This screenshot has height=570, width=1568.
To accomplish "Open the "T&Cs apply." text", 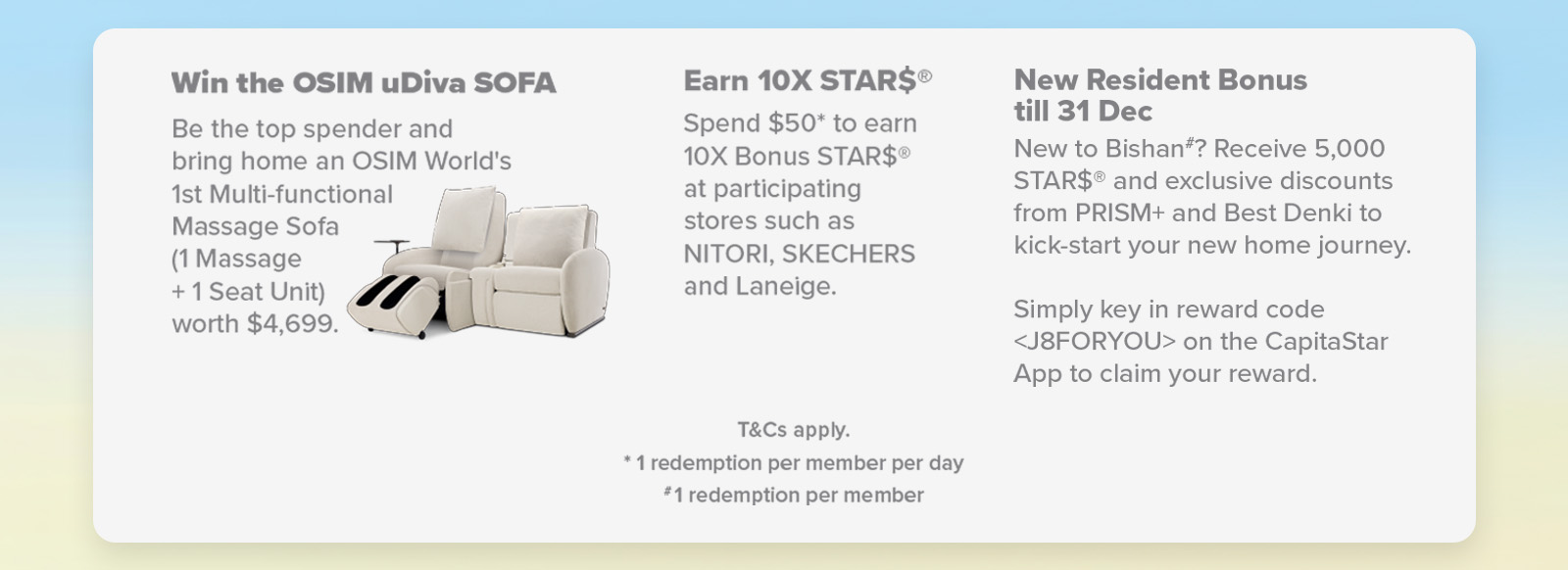I will pos(793,430).
